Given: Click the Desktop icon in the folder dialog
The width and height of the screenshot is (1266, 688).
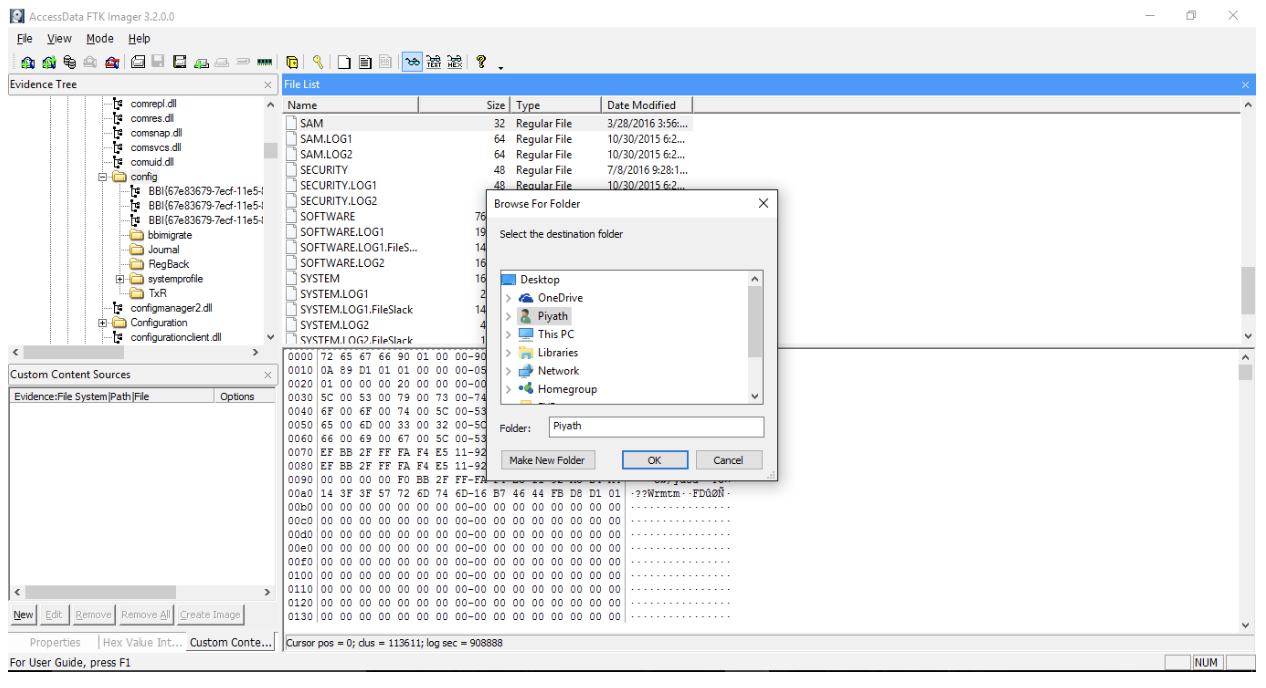Looking at the screenshot, I should [508, 280].
